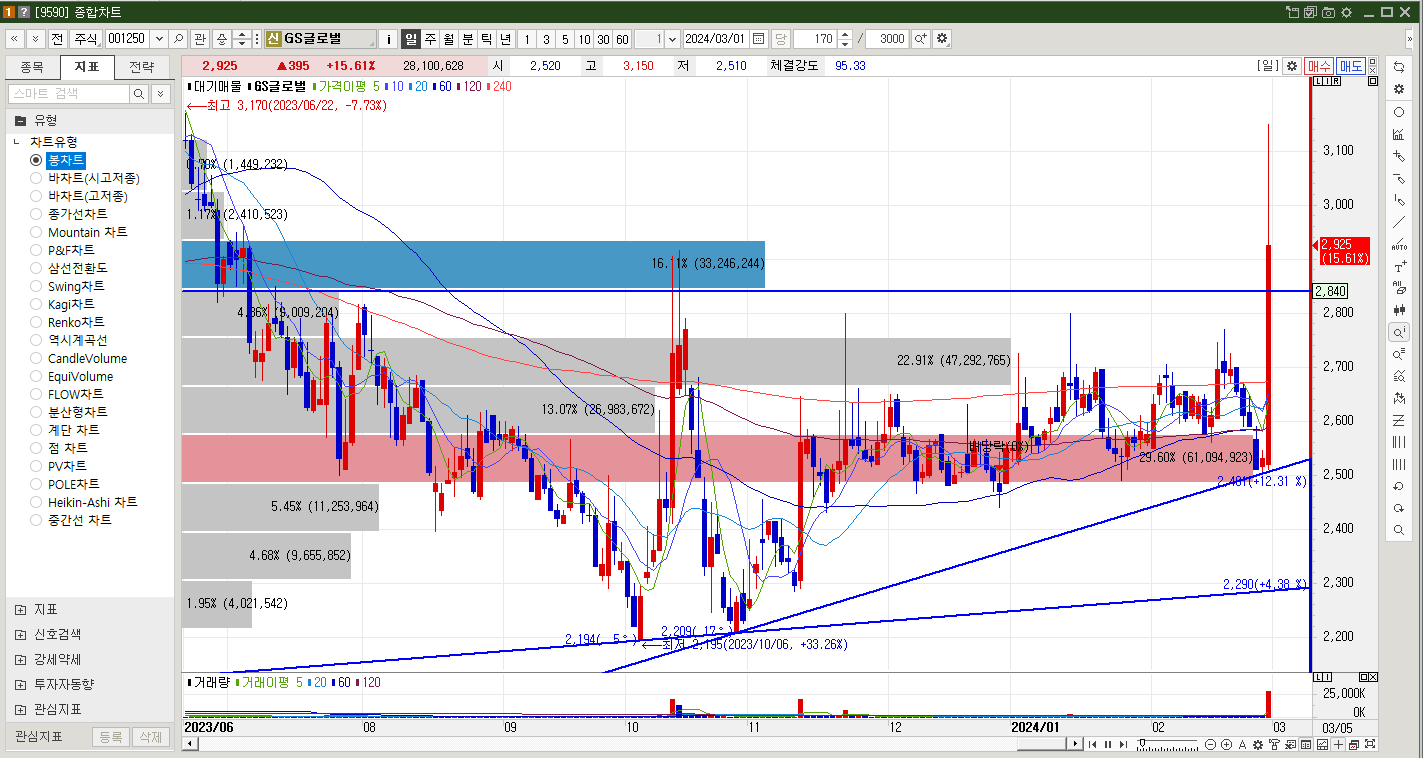Open the stock code 001250 dropdown
The height and width of the screenshot is (758, 1423).
point(157,39)
